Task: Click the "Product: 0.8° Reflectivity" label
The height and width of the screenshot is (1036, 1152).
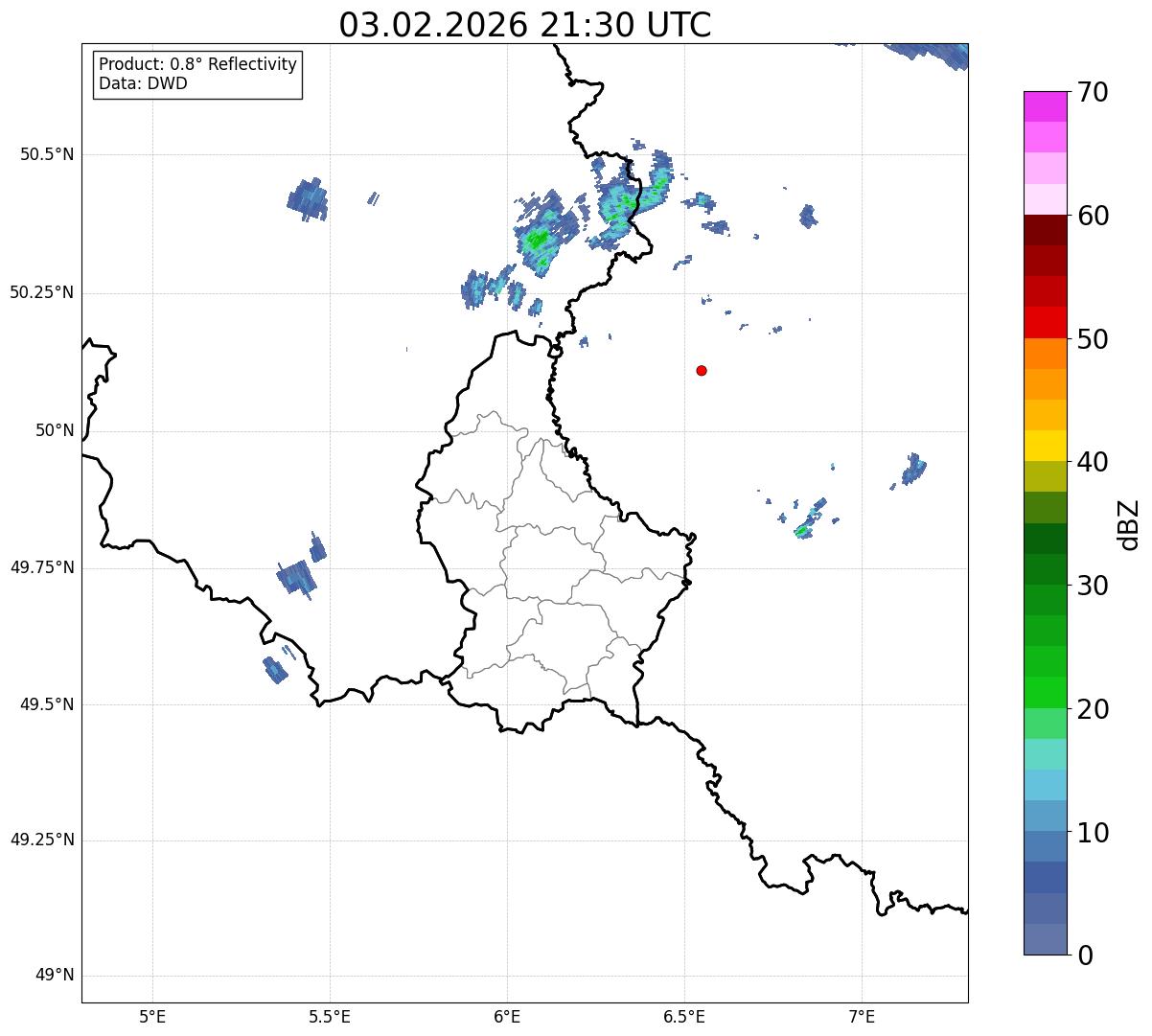Action: click(x=198, y=64)
